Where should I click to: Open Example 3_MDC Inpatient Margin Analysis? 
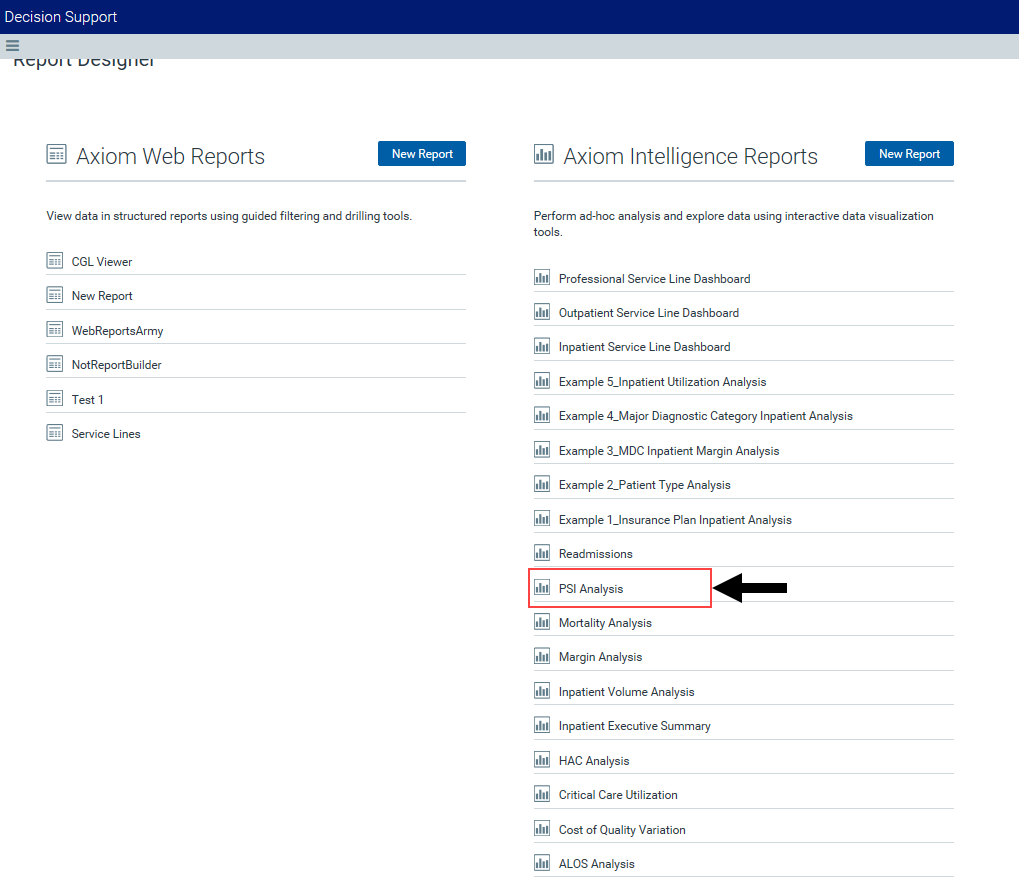pyautogui.click(x=669, y=451)
